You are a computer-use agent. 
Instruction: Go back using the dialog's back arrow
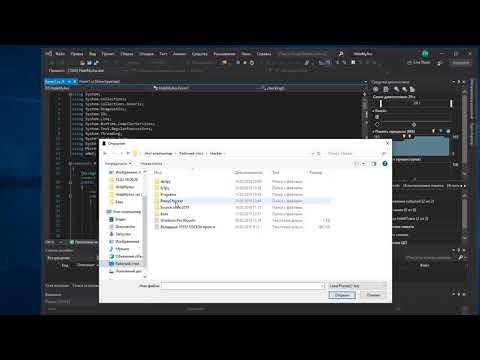click(x=105, y=153)
